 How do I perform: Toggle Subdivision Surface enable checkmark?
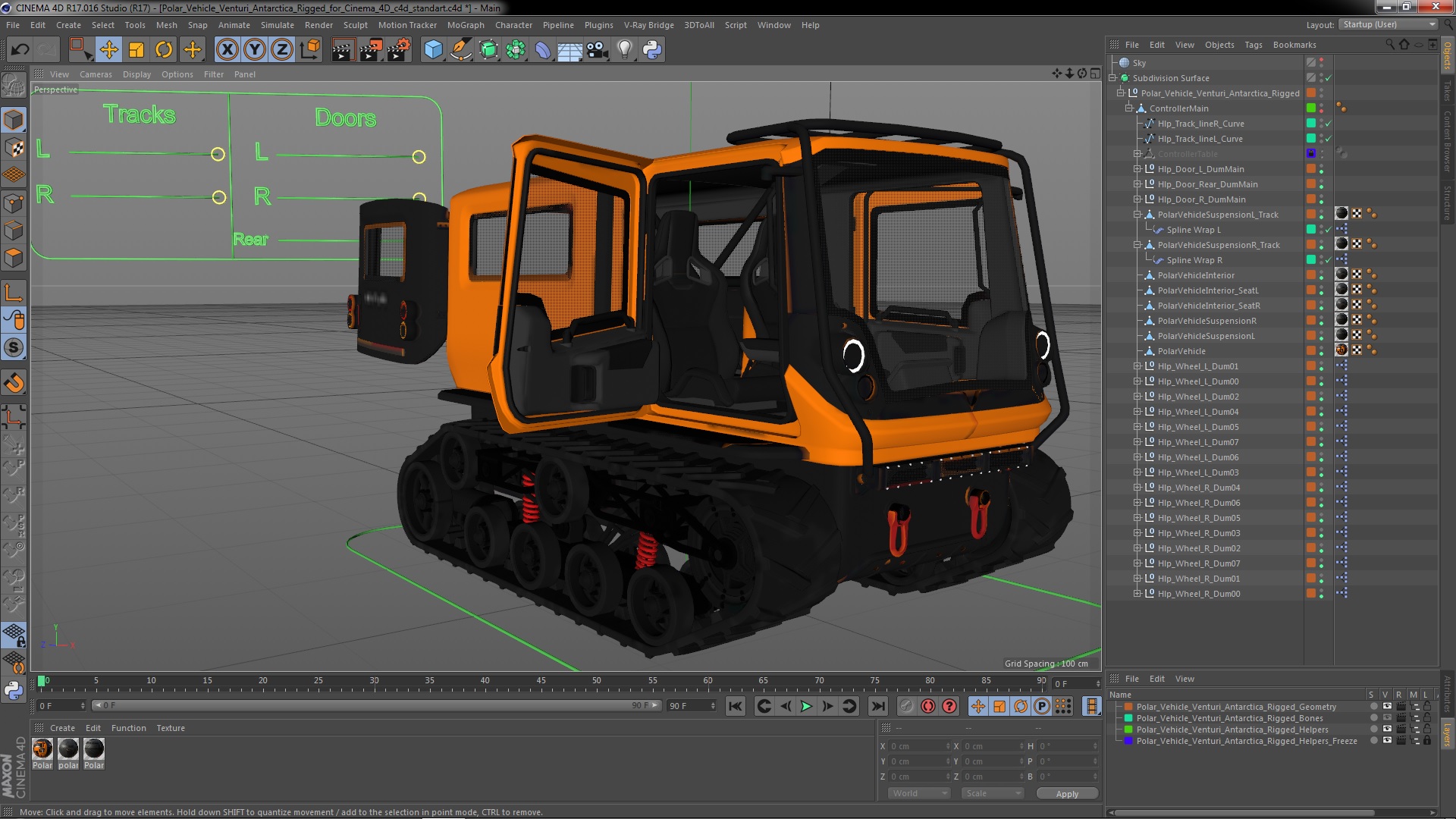pos(1329,78)
